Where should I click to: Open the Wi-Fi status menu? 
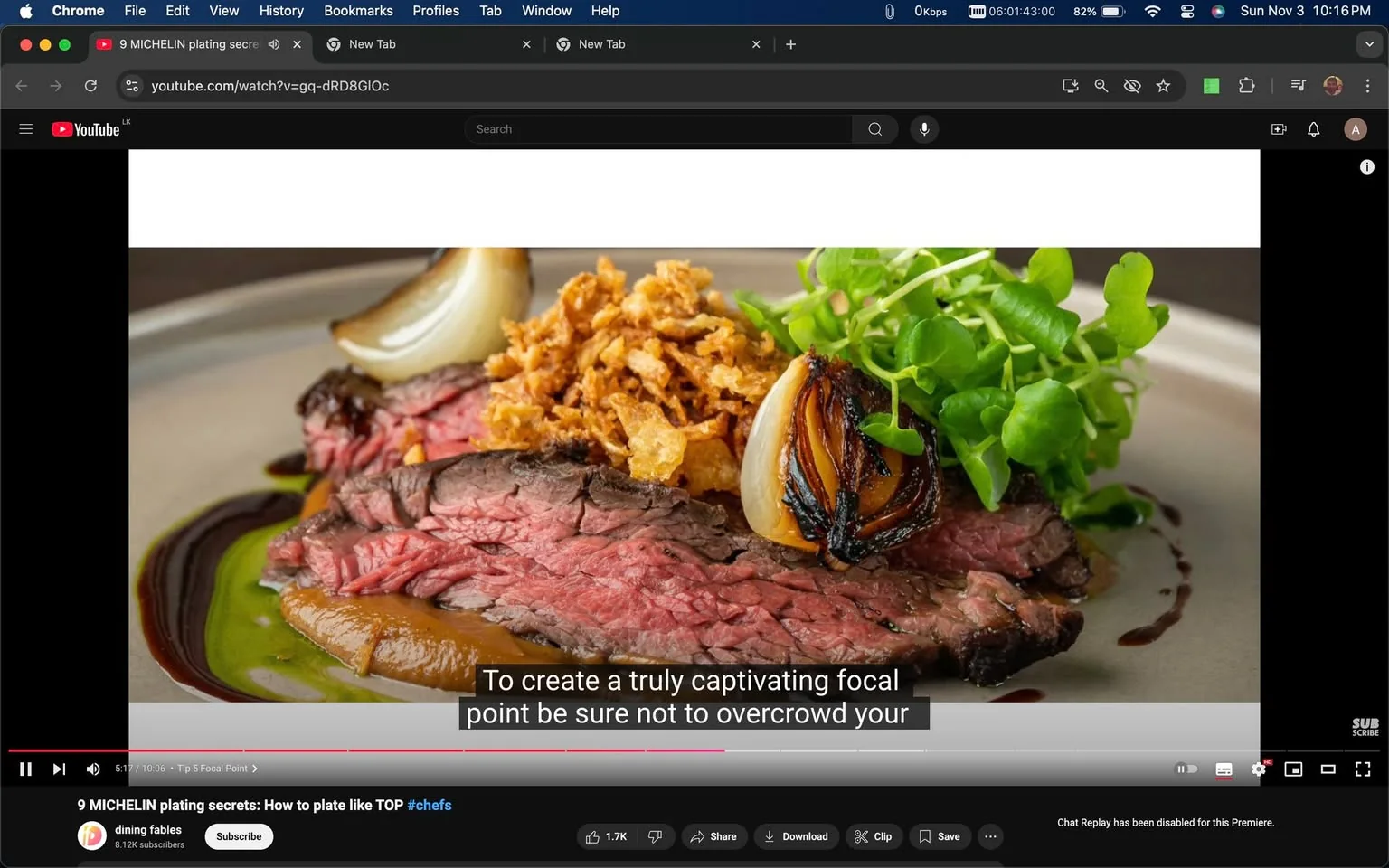click(x=1152, y=11)
